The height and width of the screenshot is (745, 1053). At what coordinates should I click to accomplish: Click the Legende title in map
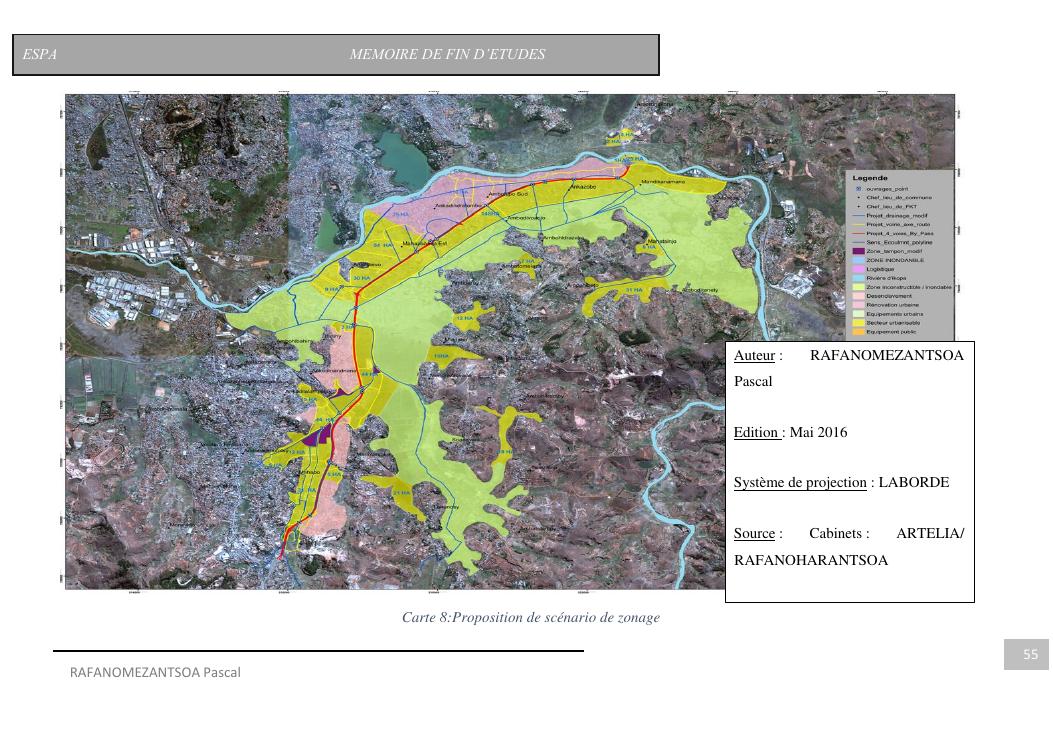point(869,178)
